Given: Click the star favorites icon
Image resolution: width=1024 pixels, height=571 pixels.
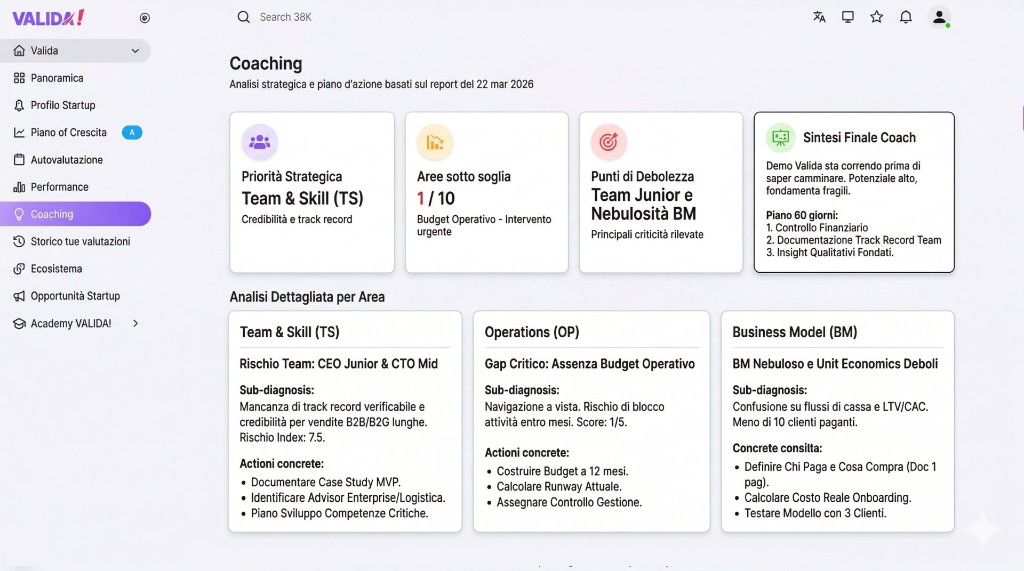Looking at the screenshot, I should pos(876,17).
